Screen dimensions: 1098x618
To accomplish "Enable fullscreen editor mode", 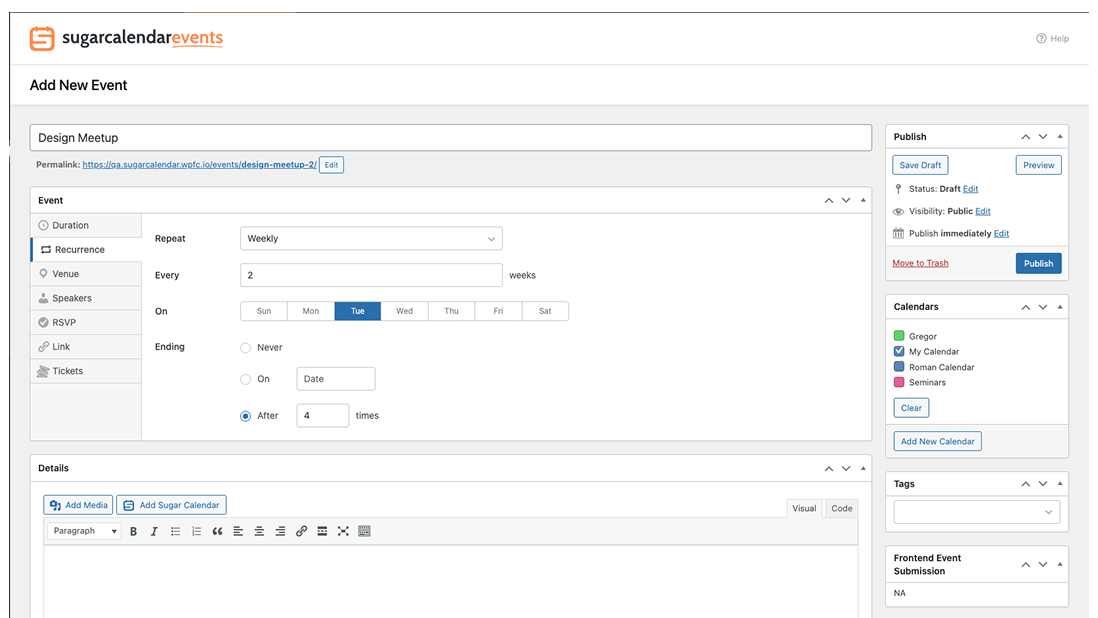I will [x=343, y=531].
